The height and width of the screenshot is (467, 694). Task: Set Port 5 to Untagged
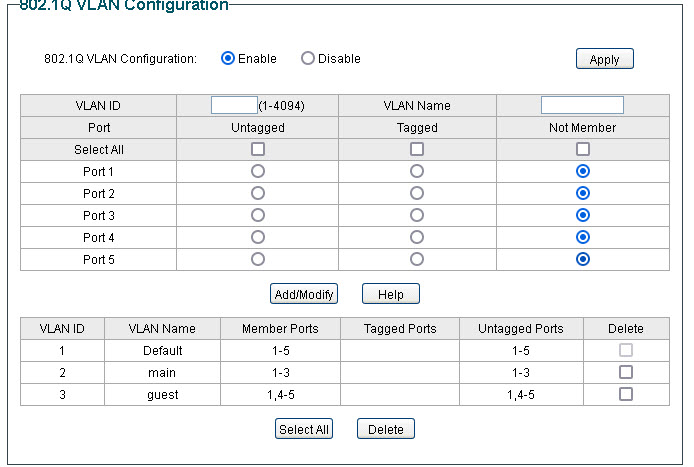tap(258, 259)
